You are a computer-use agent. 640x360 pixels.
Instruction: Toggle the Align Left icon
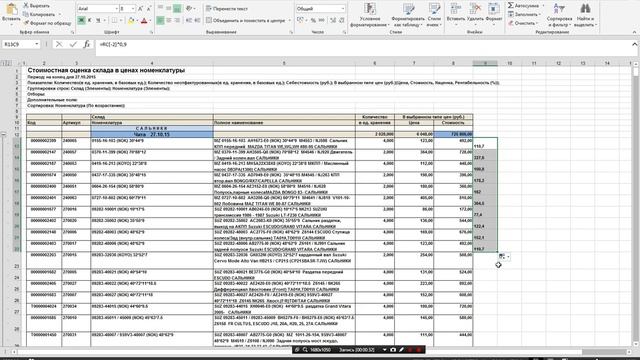tap(160, 20)
